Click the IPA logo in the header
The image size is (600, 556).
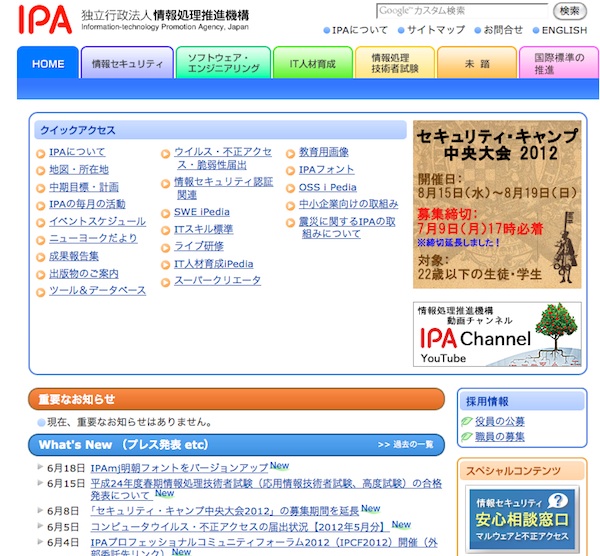click(x=46, y=19)
